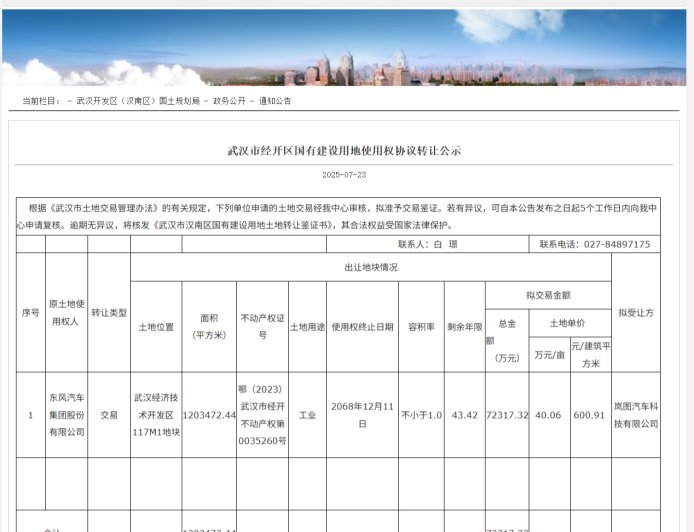
Task: Click the 转让类型 column header
Action: (x=109, y=312)
